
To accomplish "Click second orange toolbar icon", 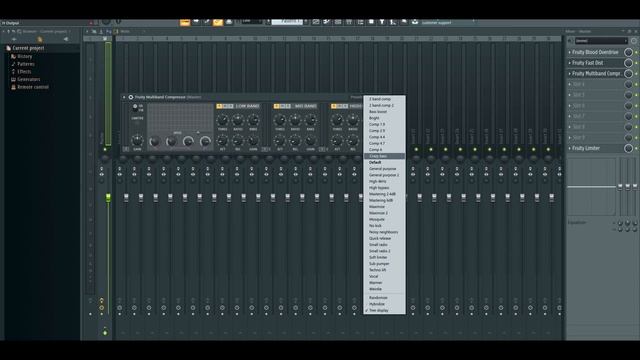I will 218,22.
